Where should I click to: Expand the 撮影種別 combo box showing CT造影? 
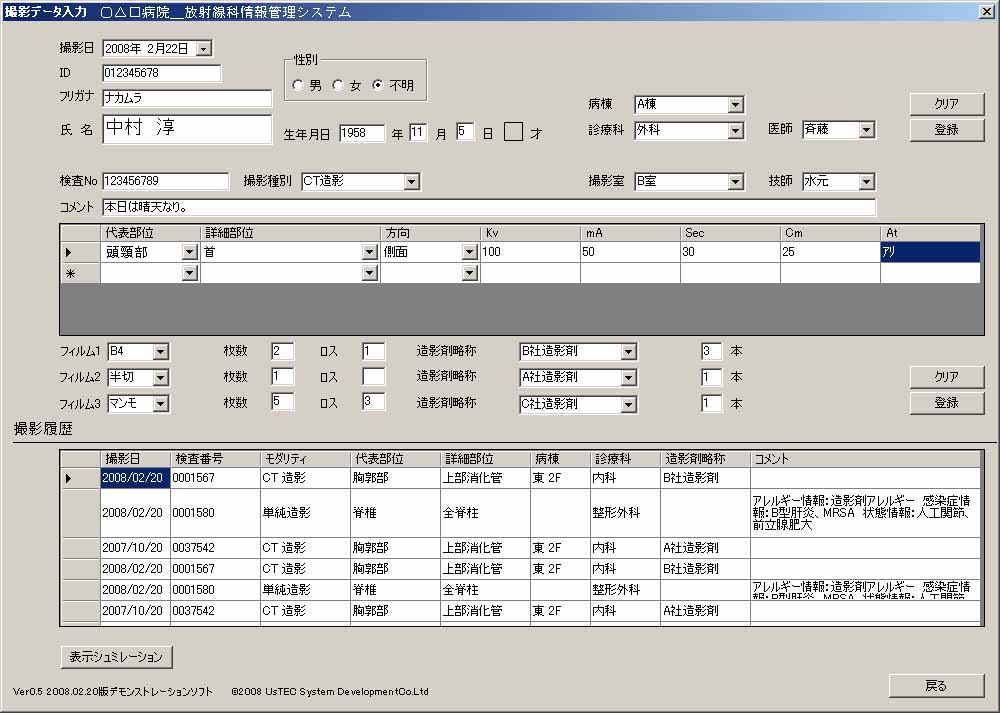[x=411, y=182]
